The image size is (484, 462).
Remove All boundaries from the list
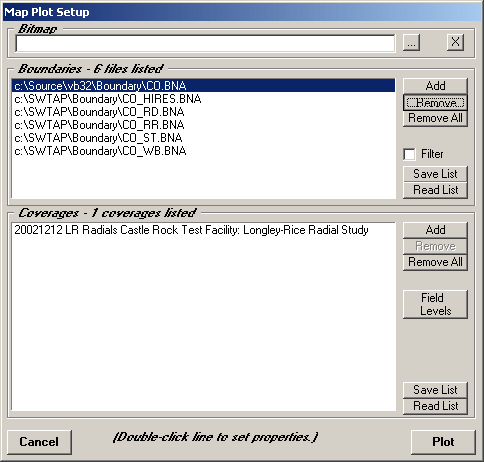[x=435, y=118]
